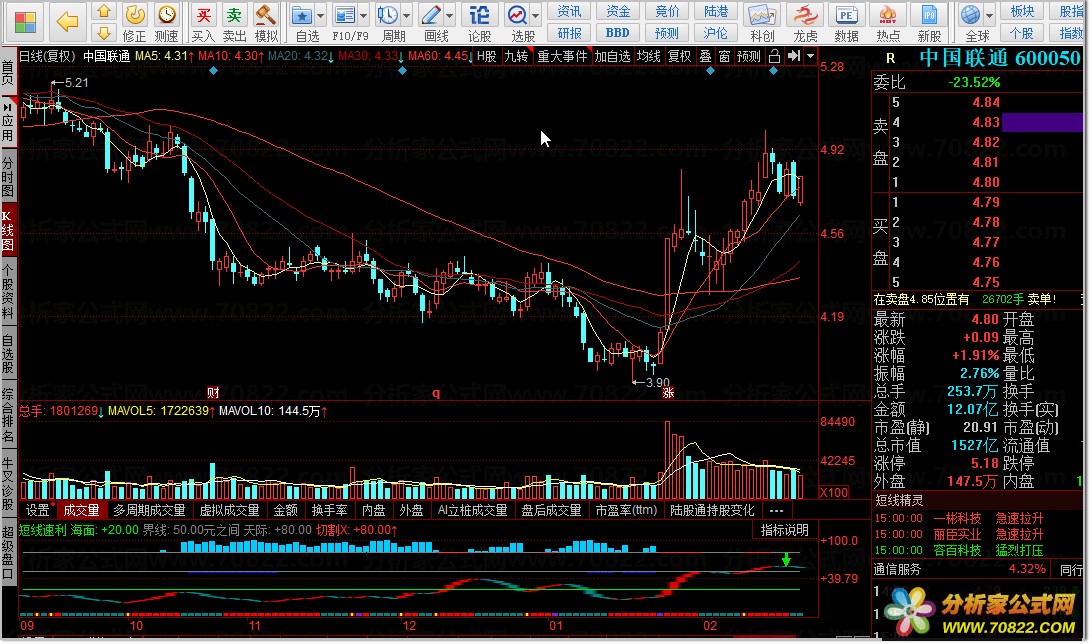Open the F10/F9 info icon
The image size is (1092, 644).
(345, 15)
